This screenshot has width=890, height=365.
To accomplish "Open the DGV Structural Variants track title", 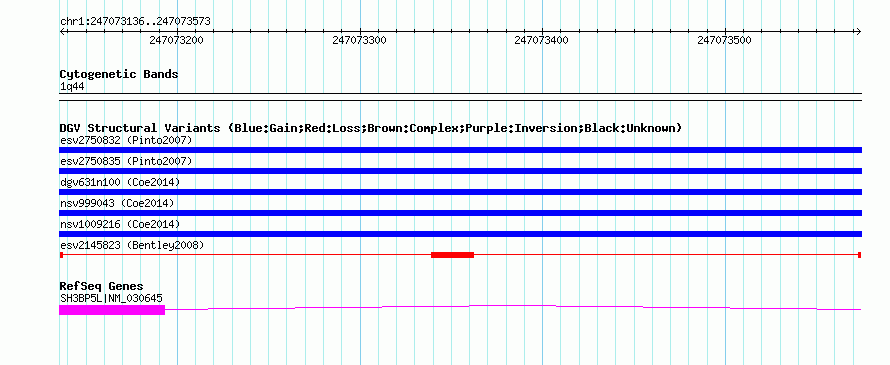I will coord(370,128).
